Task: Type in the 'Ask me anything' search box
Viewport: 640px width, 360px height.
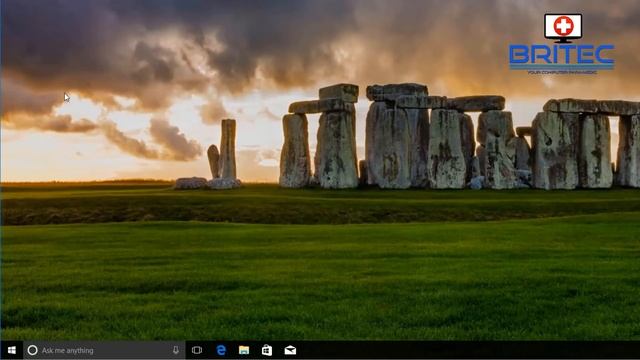Action: click(x=104, y=350)
